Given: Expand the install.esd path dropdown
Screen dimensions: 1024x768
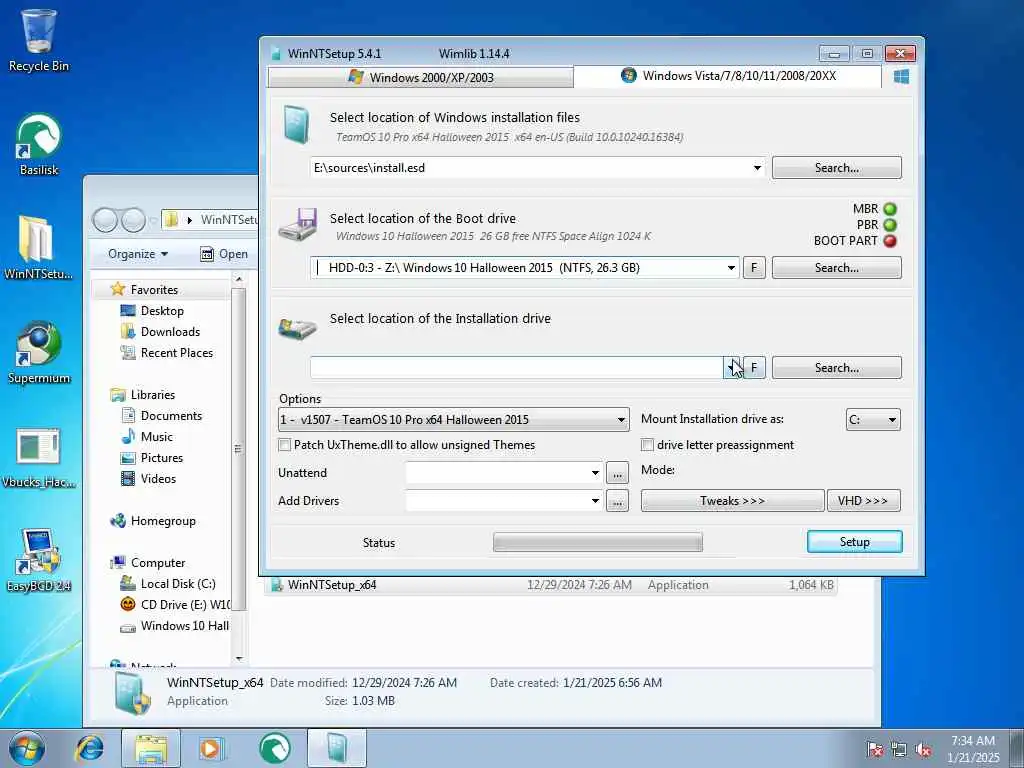Looking at the screenshot, I should coord(758,168).
